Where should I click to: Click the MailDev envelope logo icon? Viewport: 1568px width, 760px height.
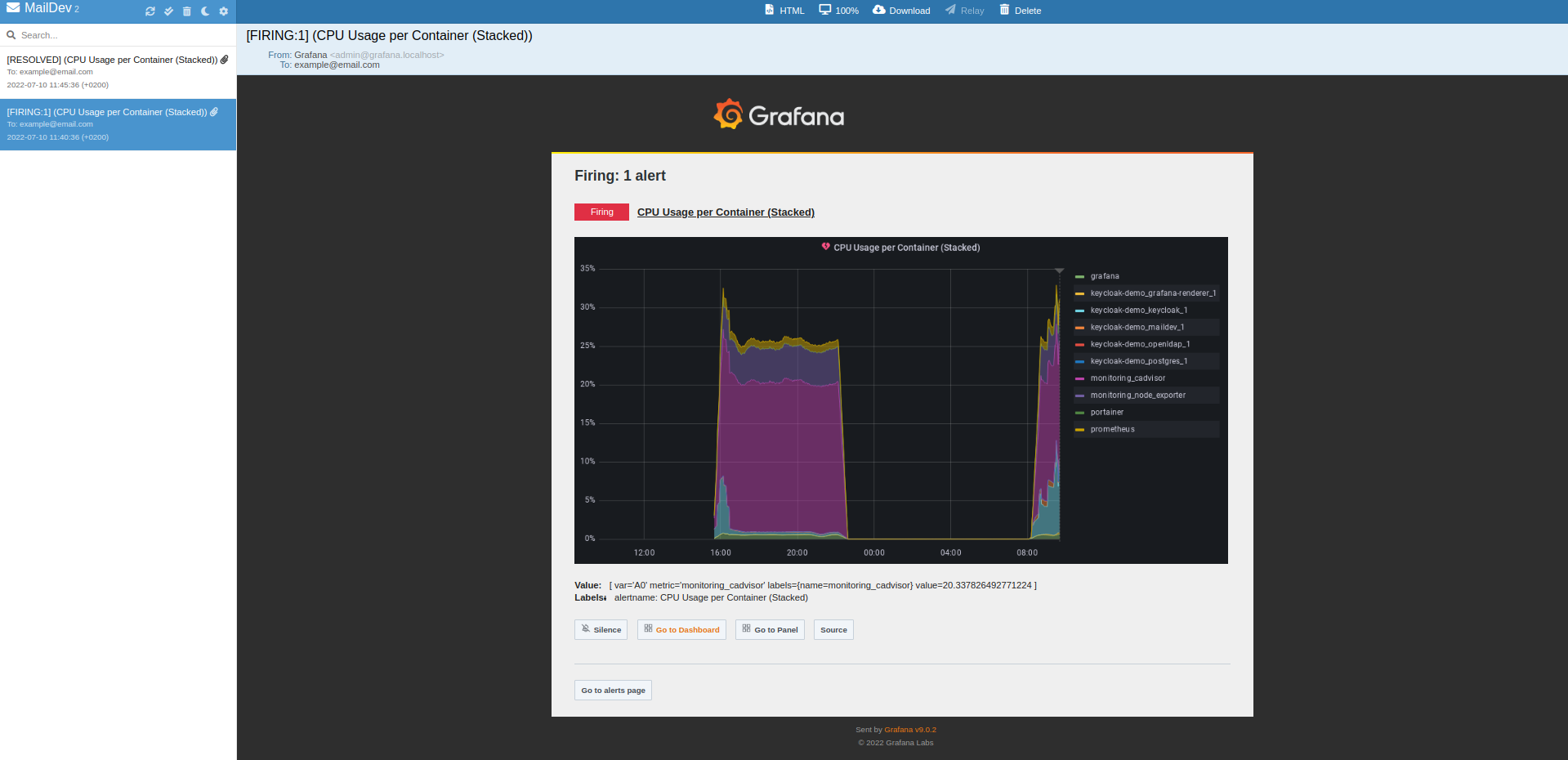(13, 8)
